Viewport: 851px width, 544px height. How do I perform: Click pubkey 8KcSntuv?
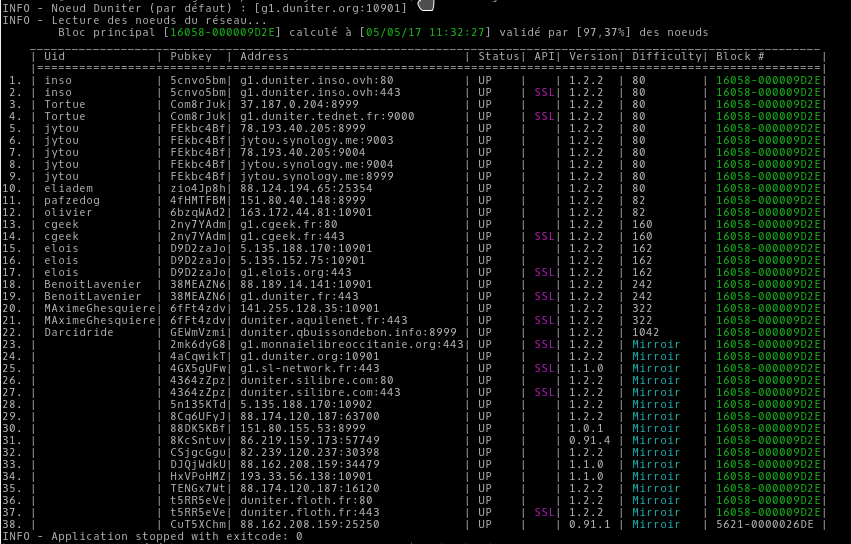[x=198, y=440]
